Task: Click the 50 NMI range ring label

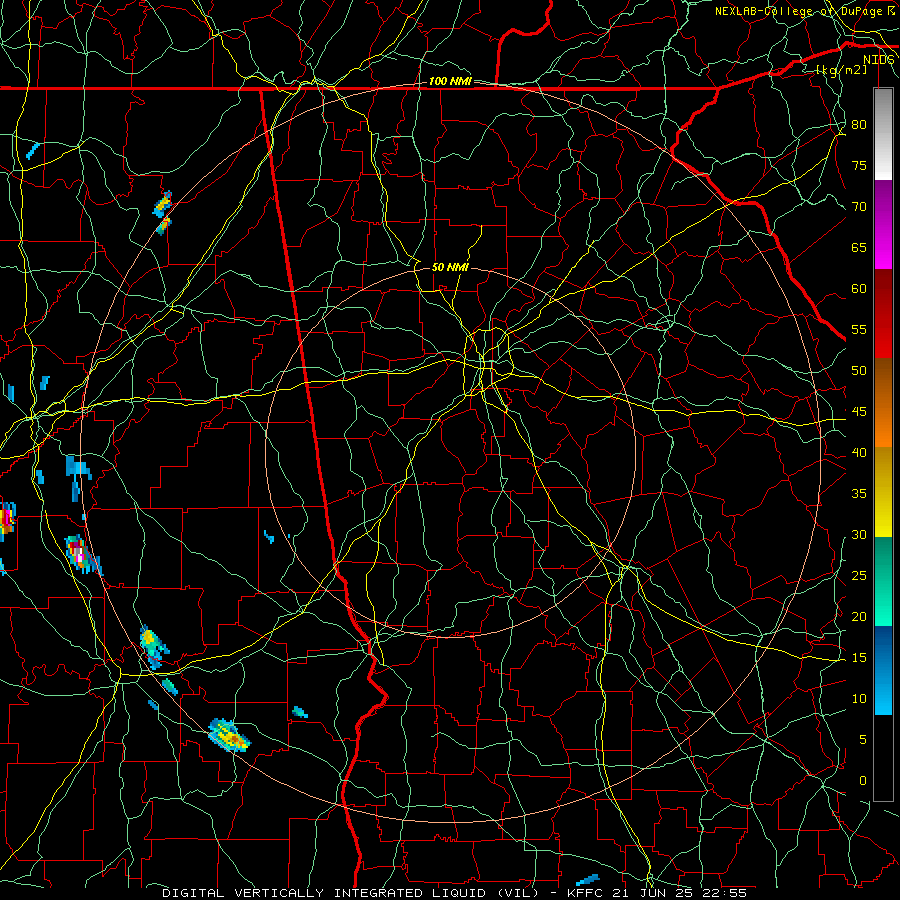Action: coord(450,267)
